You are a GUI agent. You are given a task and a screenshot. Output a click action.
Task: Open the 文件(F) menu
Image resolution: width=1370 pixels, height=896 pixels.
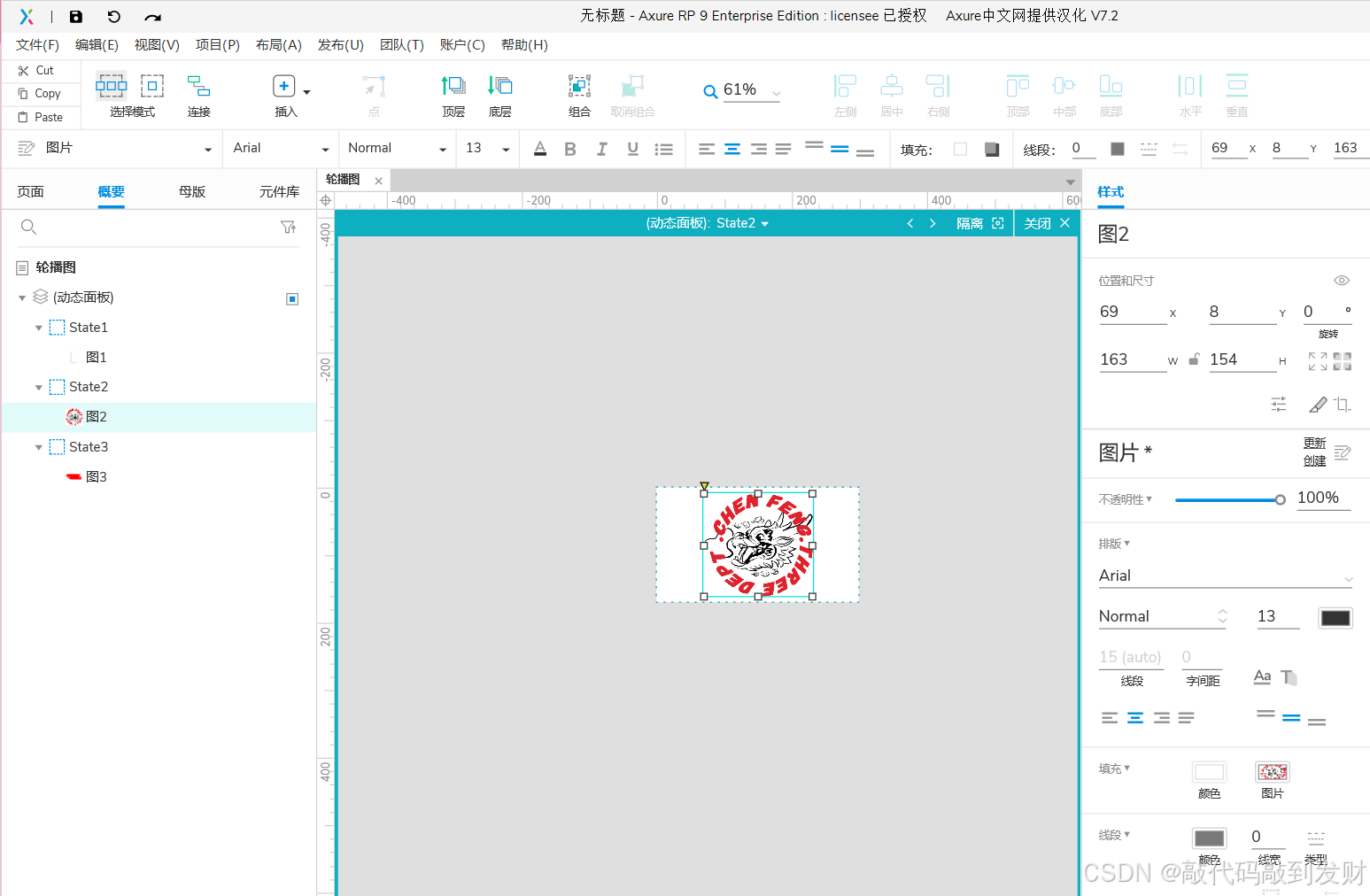37,45
